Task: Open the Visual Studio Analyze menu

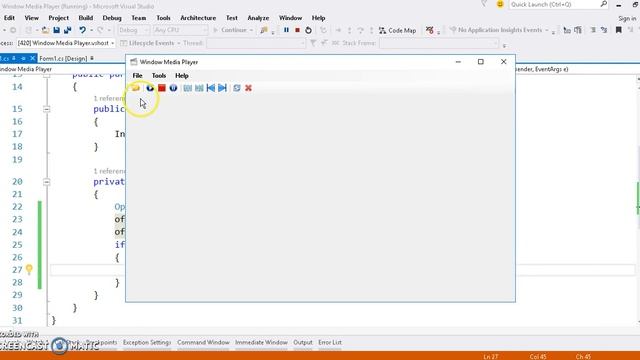Action: tap(258, 18)
